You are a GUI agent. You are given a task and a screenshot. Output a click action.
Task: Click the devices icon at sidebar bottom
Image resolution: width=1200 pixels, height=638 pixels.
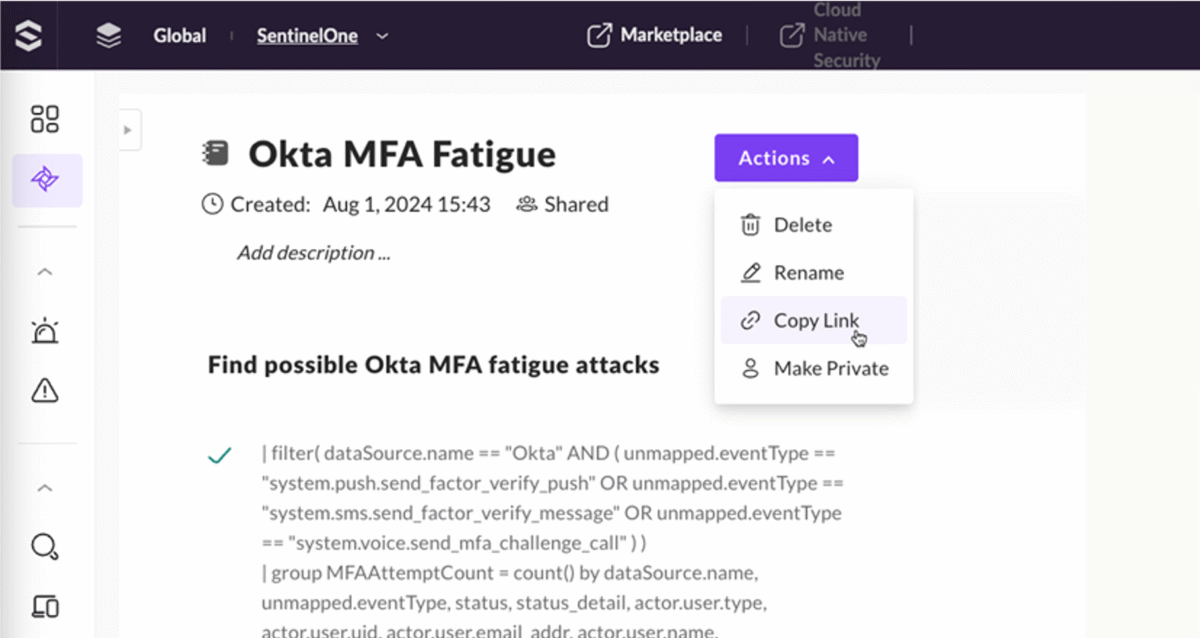pyautogui.click(x=44, y=607)
